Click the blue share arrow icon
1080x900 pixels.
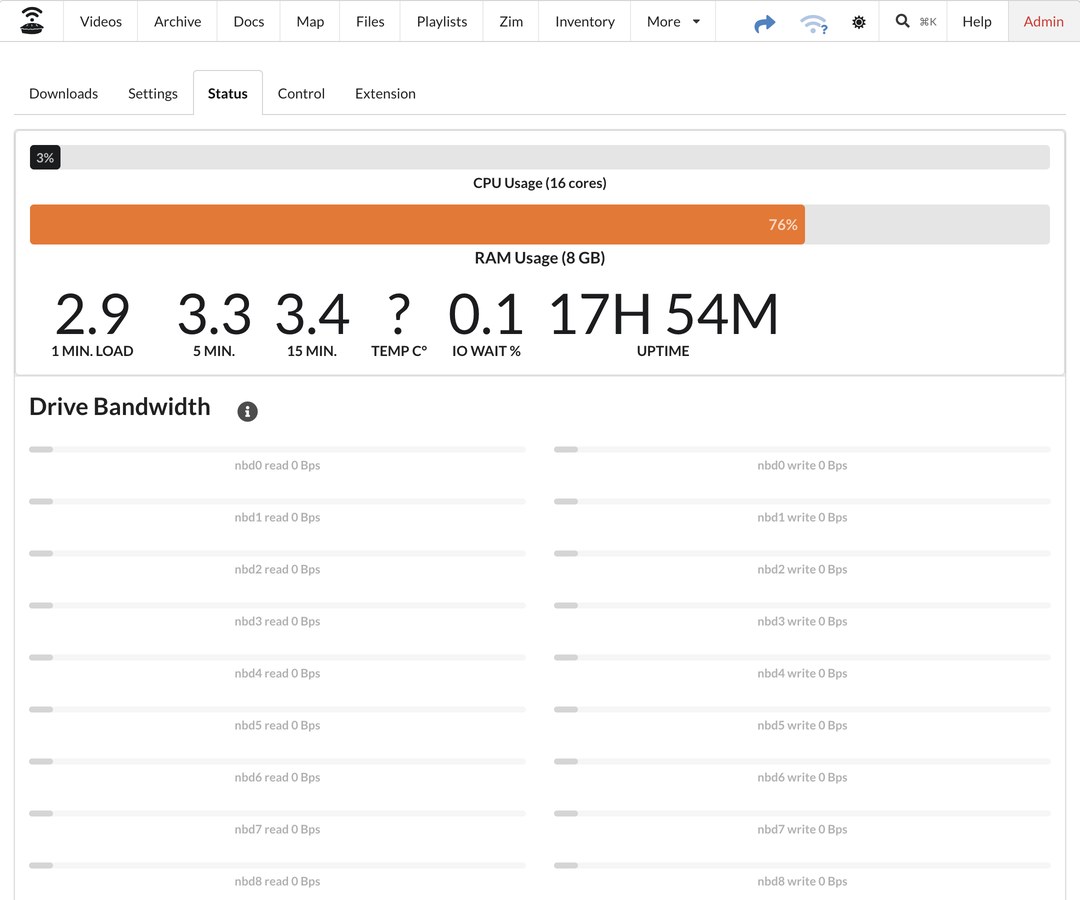point(765,23)
